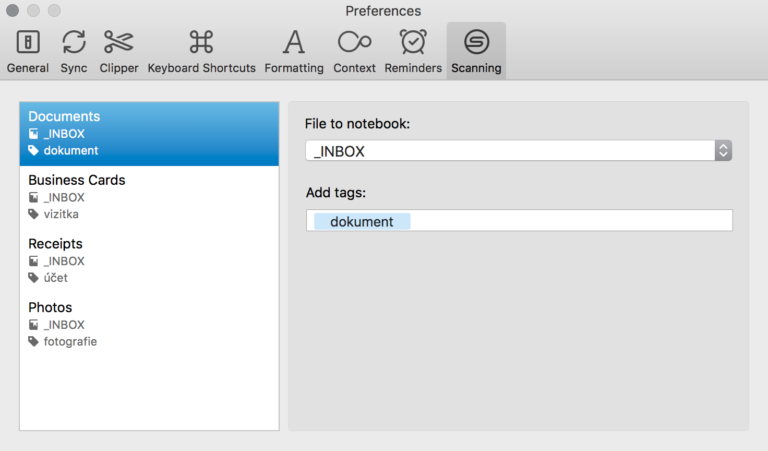
Task: Pick the Photos scan type
Action: (149, 324)
